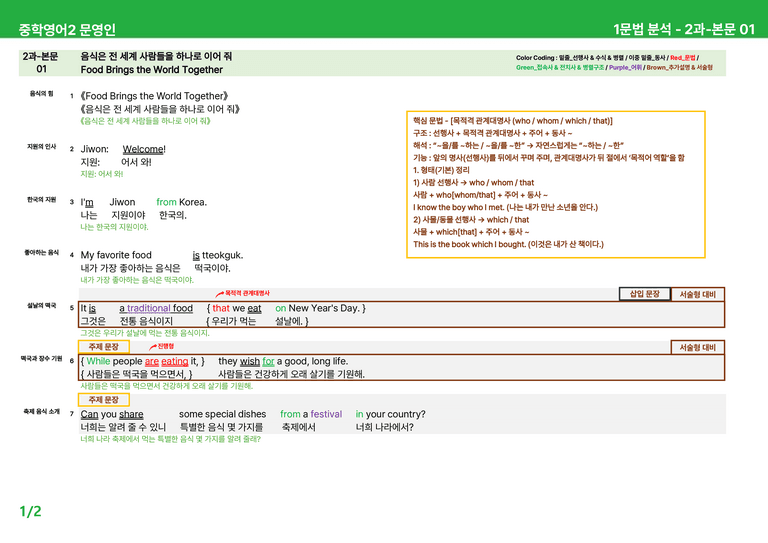Click the line '2) 사물/동물 선행사 → which / that'
Image resolution: width=768 pixels, height=543 pixels.
[471, 219]
